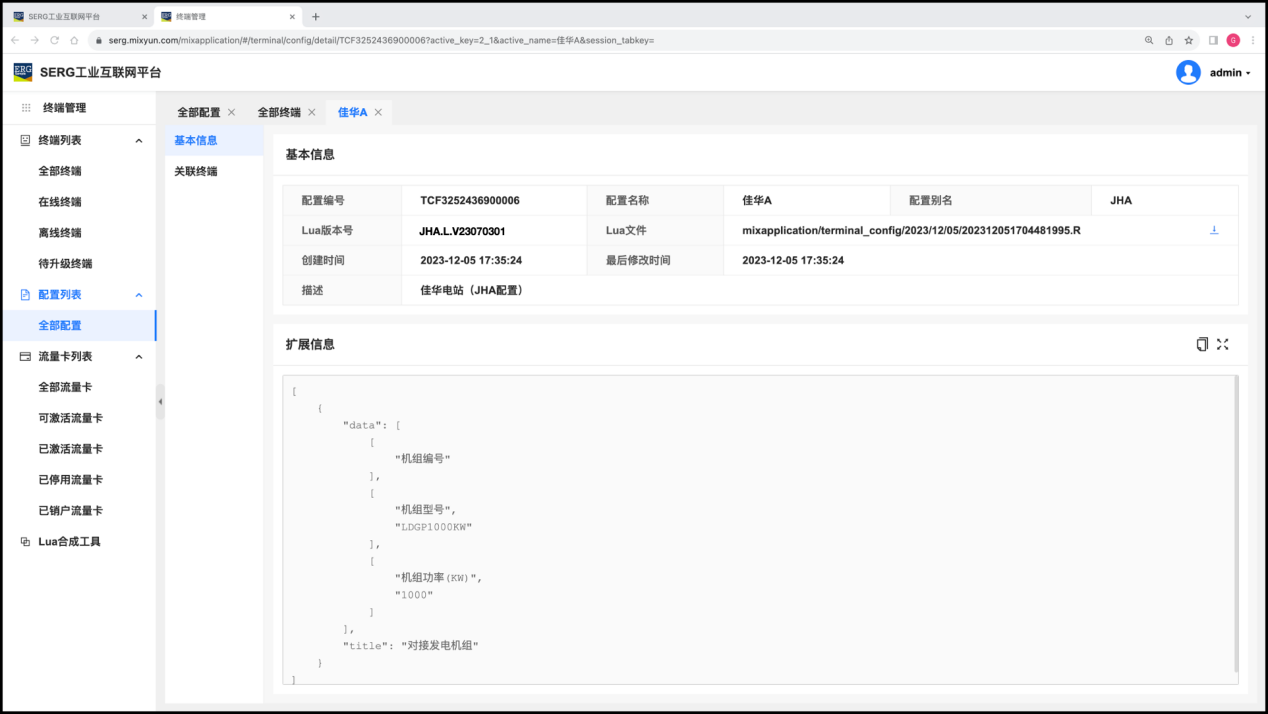This screenshot has height=714, width=1268.
Task: Close the 佳华A tab
Action: (x=378, y=112)
